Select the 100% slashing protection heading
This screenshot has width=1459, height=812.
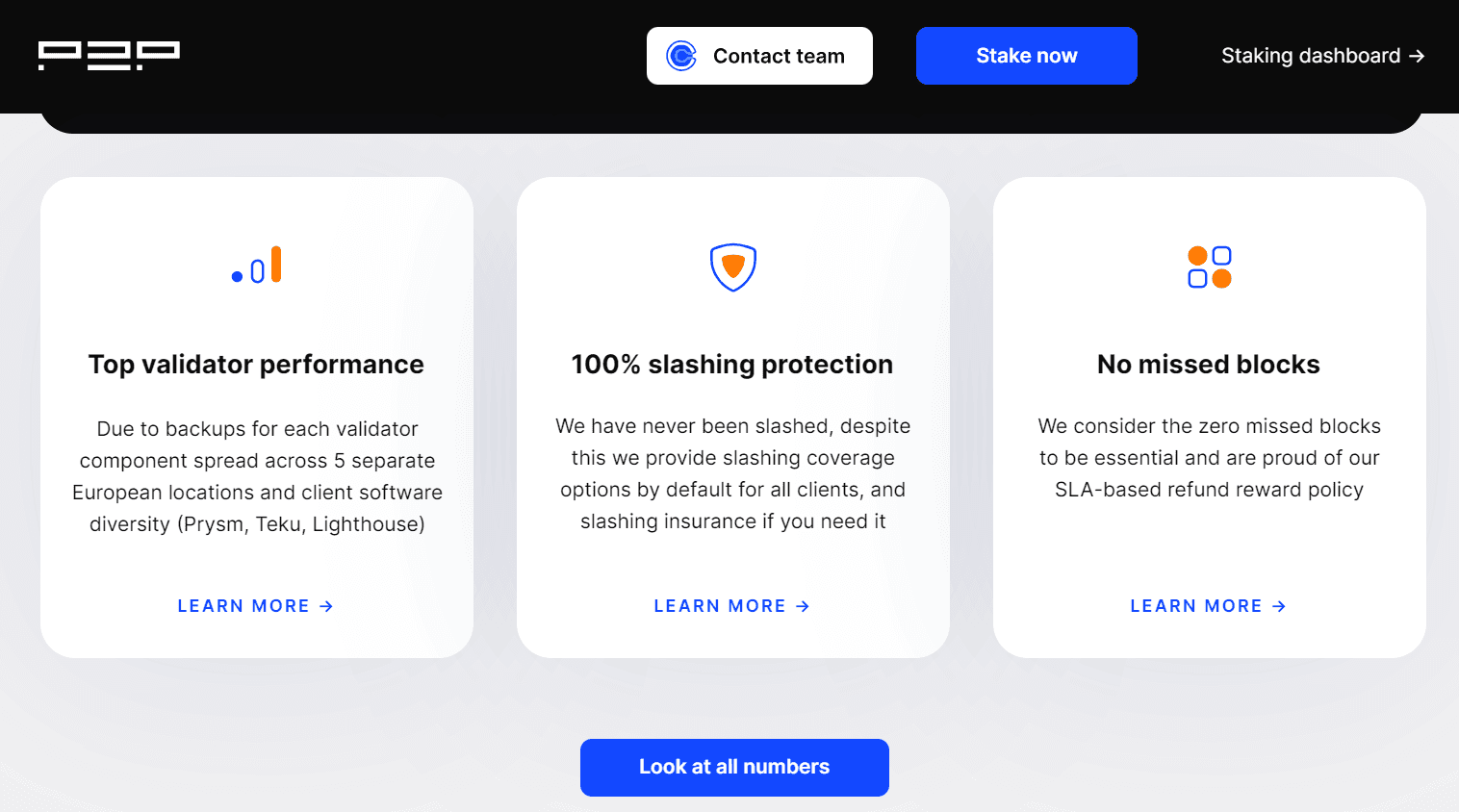[x=732, y=365]
